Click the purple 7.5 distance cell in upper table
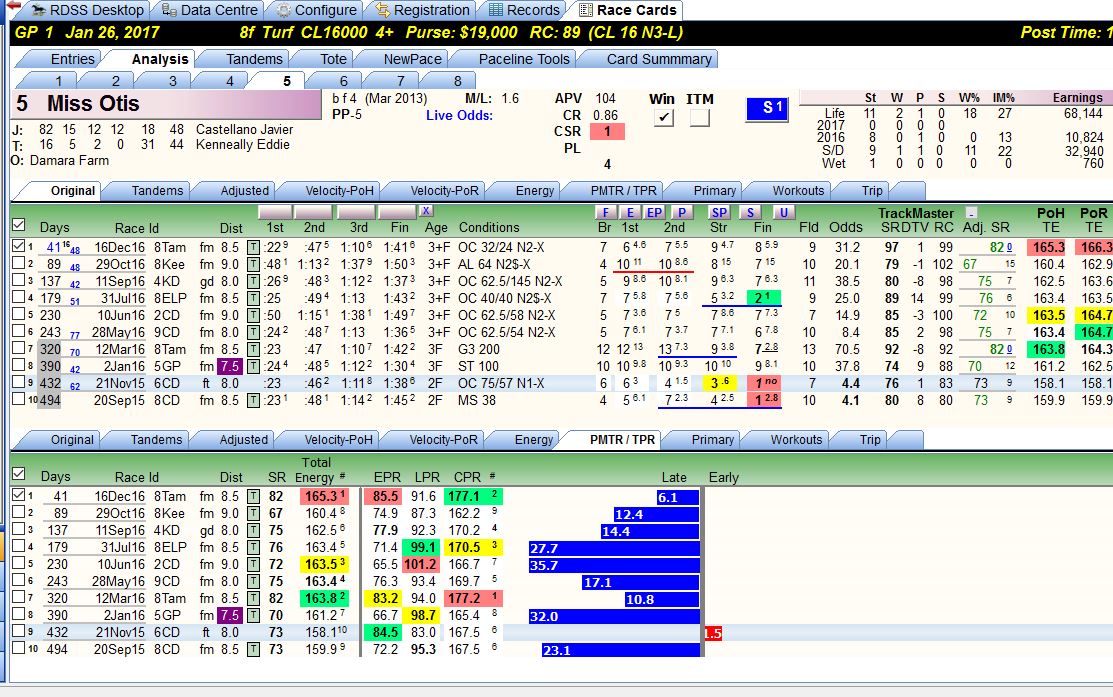 (229, 366)
